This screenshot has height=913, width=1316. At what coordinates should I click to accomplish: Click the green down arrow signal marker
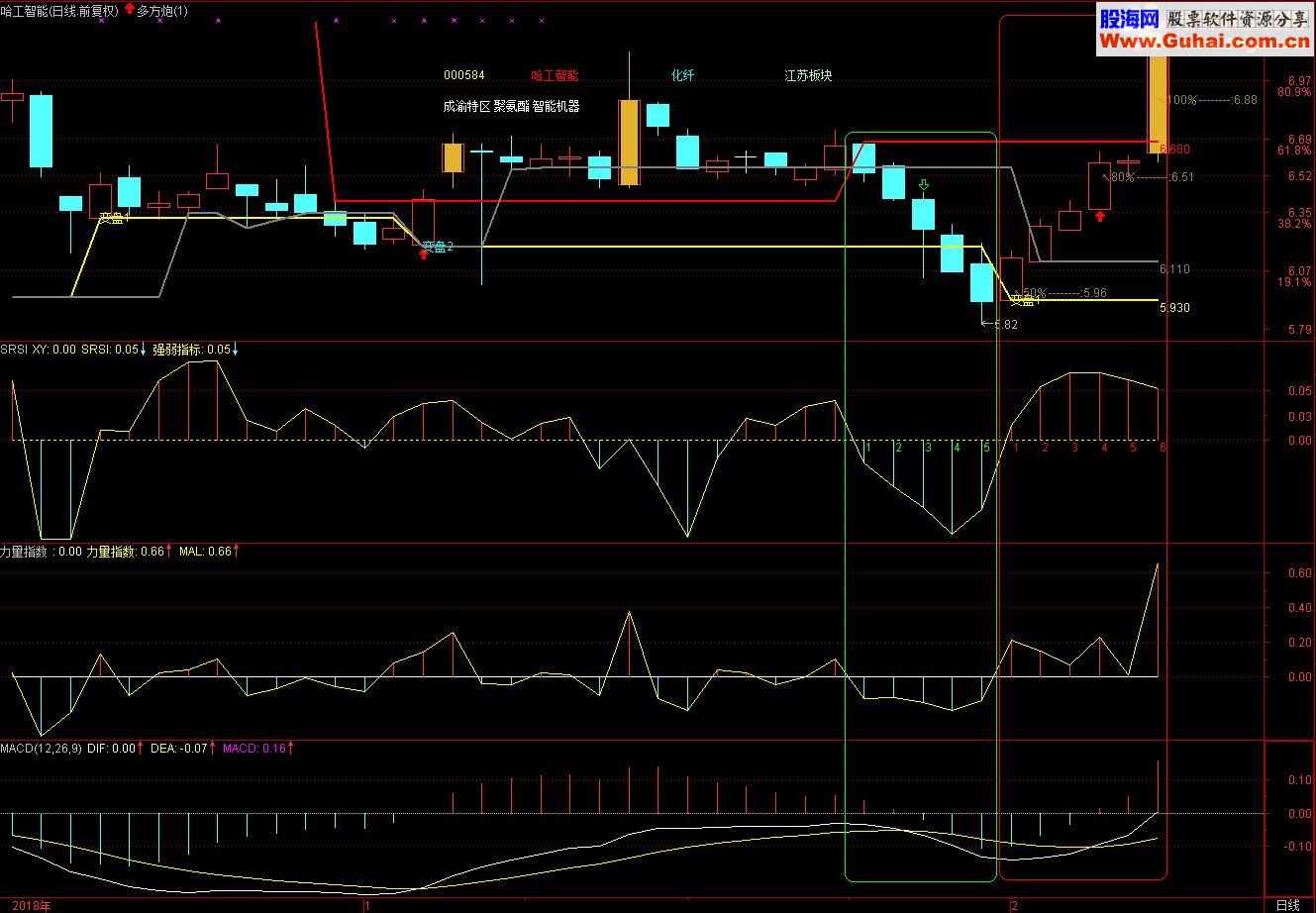coord(924,185)
